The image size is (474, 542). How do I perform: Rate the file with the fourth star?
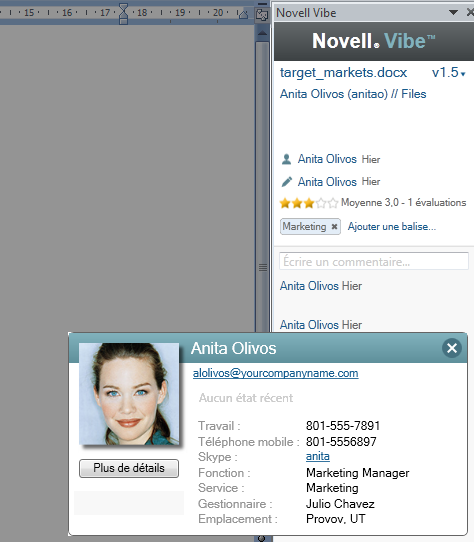pos(321,203)
